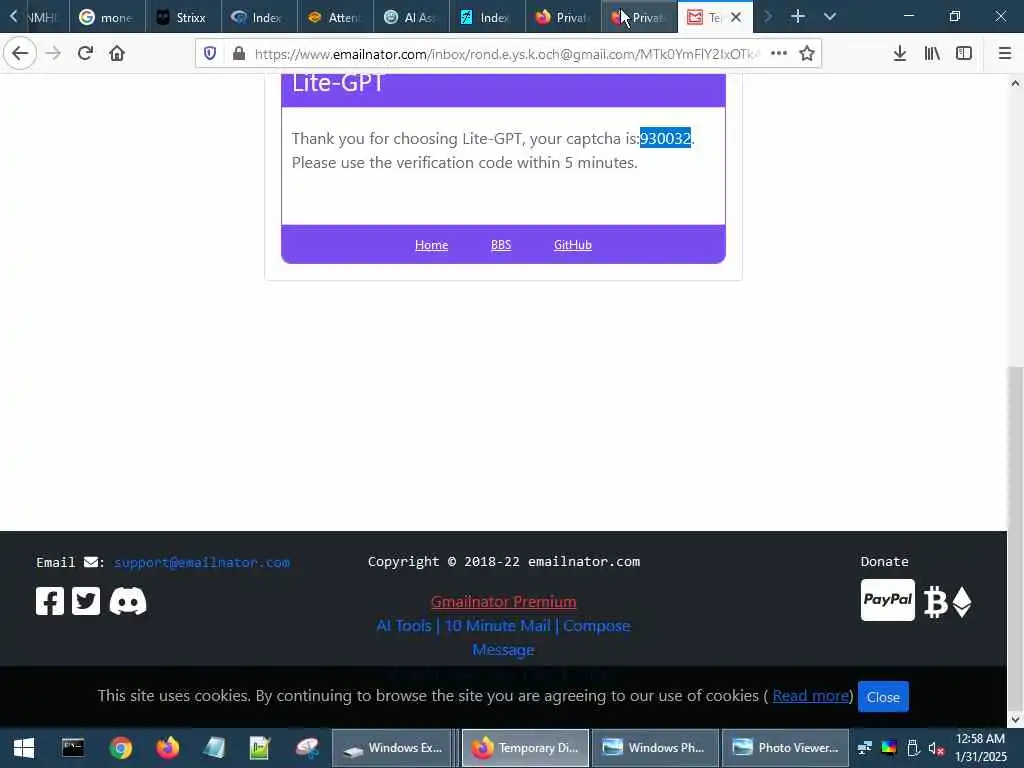The width and height of the screenshot is (1024, 768).
Task: Open the browser home page
Action: click(117, 54)
